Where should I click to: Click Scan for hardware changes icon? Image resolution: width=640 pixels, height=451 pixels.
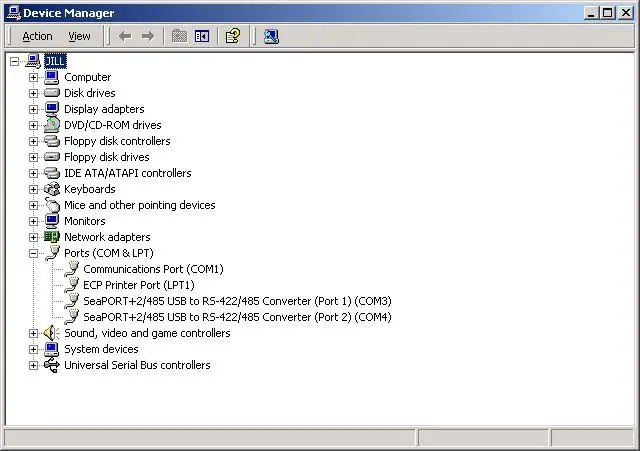[271, 36]
